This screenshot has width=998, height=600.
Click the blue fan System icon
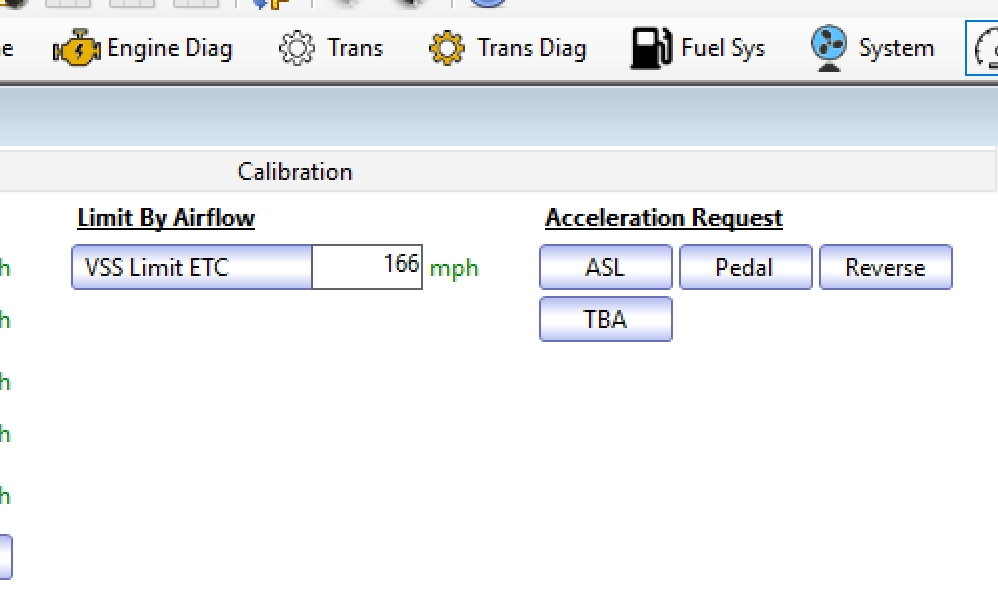(x=829, y=48)
